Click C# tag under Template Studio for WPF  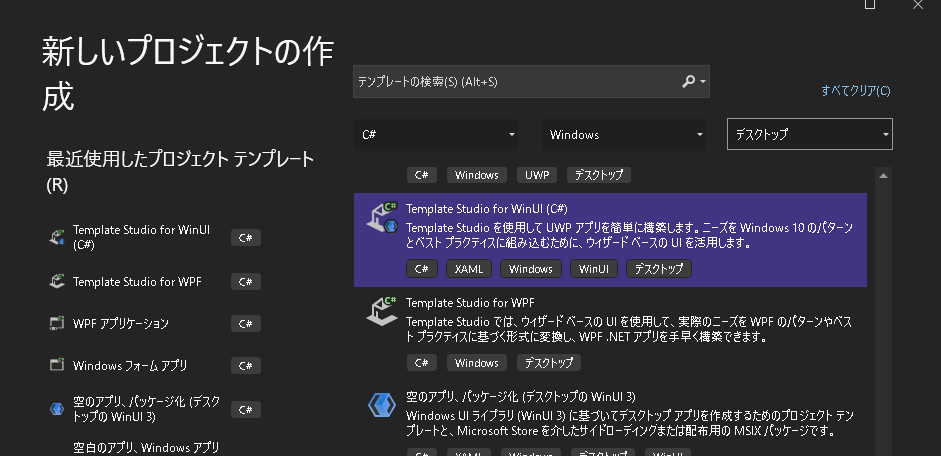point(422,362)
